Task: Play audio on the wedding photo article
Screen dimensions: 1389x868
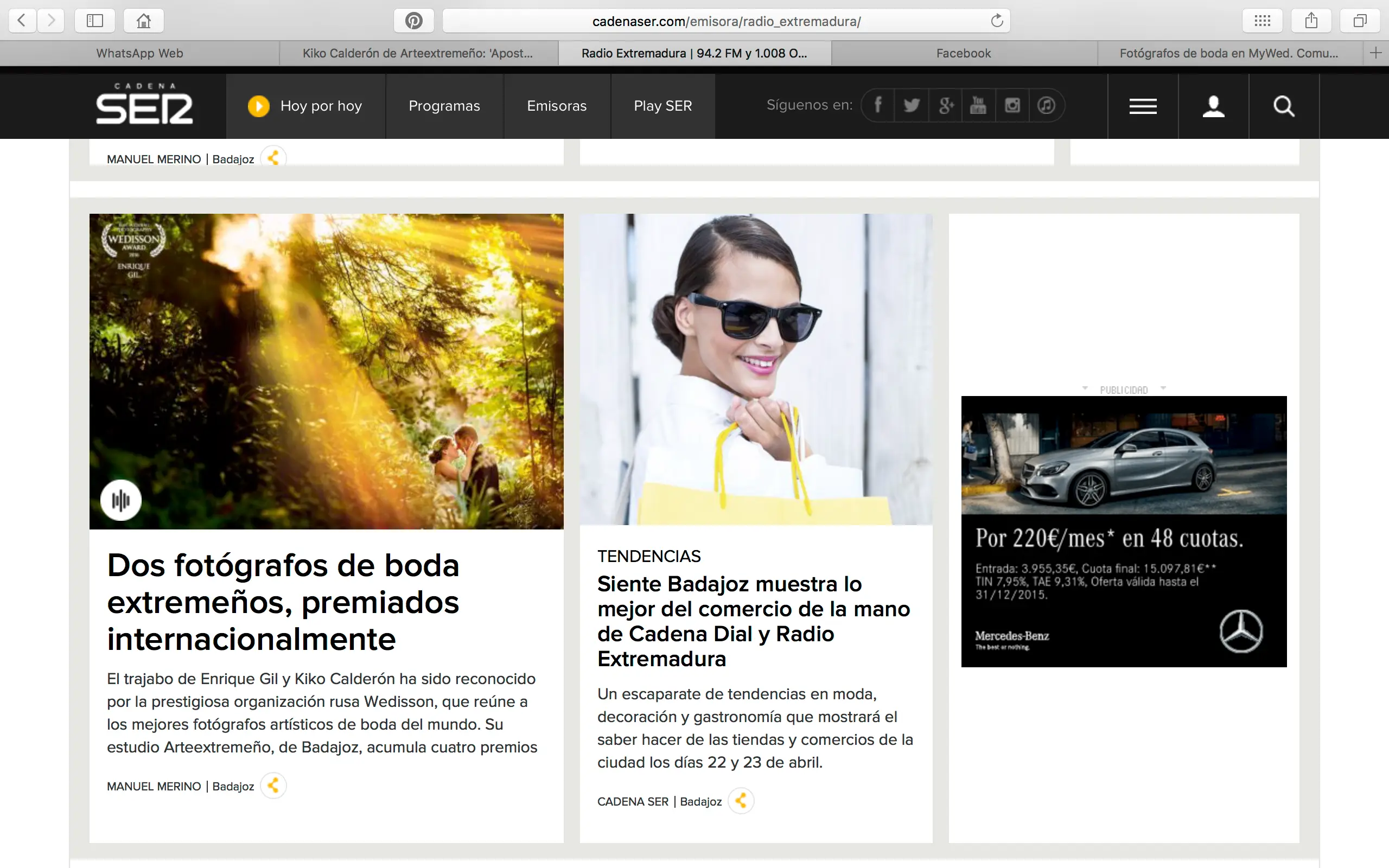Action: pyautogui.click(x=120, y=500)
